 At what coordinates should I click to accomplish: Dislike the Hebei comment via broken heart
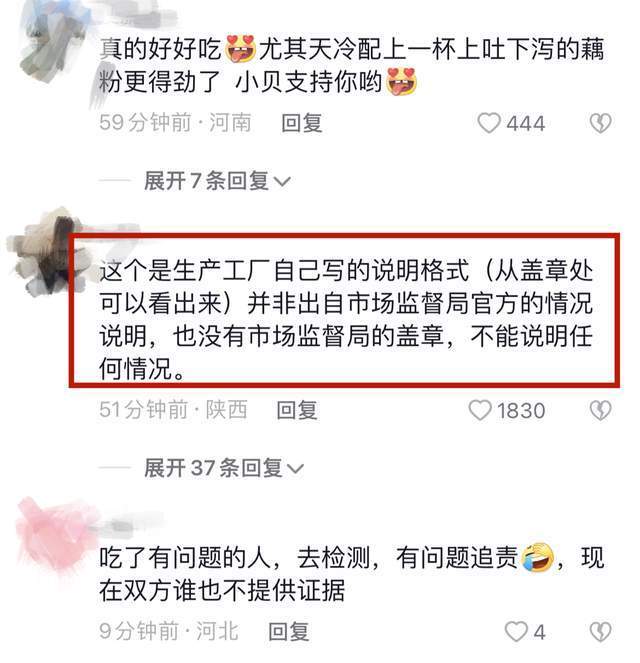coord(601,632)
